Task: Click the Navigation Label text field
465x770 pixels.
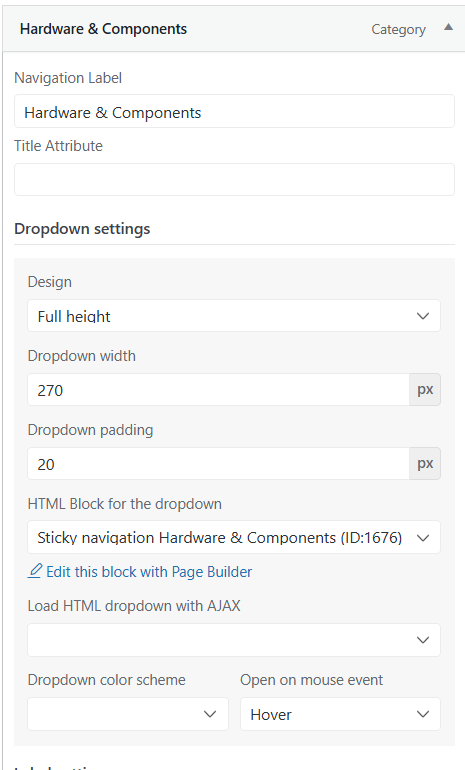Action: tap(234, 111)
